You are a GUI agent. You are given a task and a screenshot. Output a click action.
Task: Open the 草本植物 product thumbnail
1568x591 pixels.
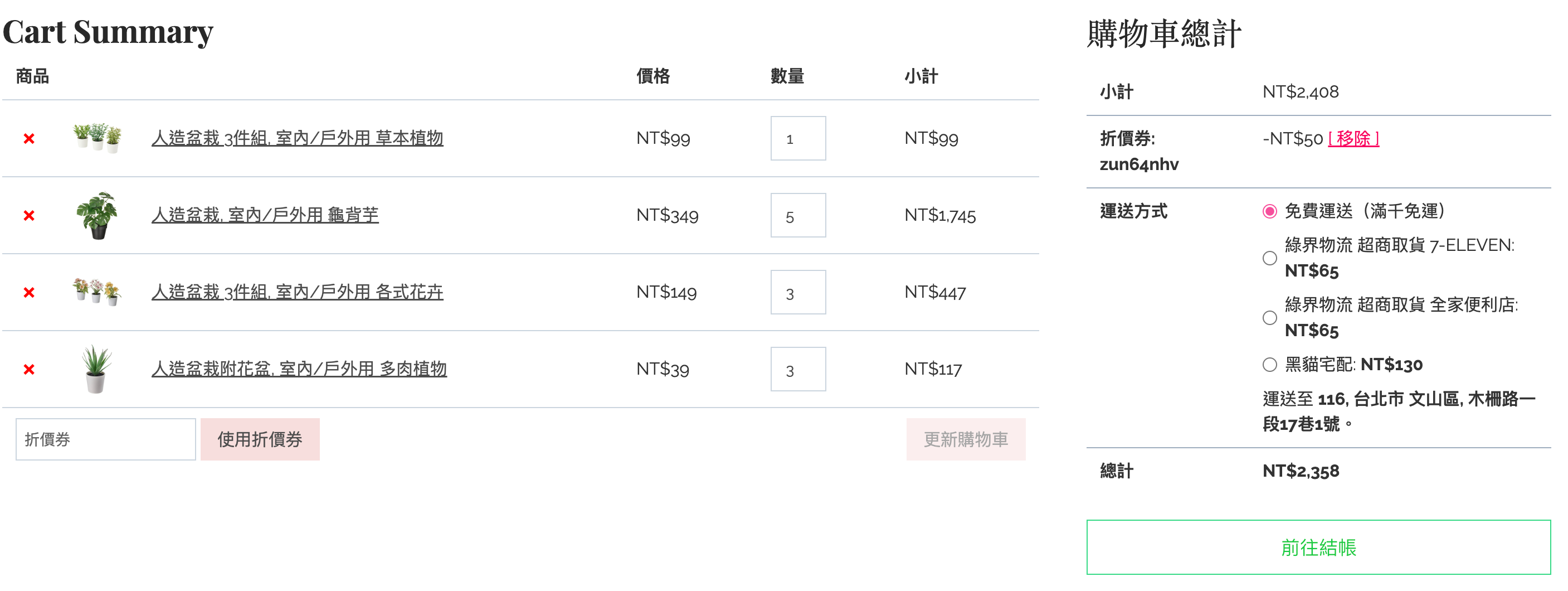pos(98,138)
